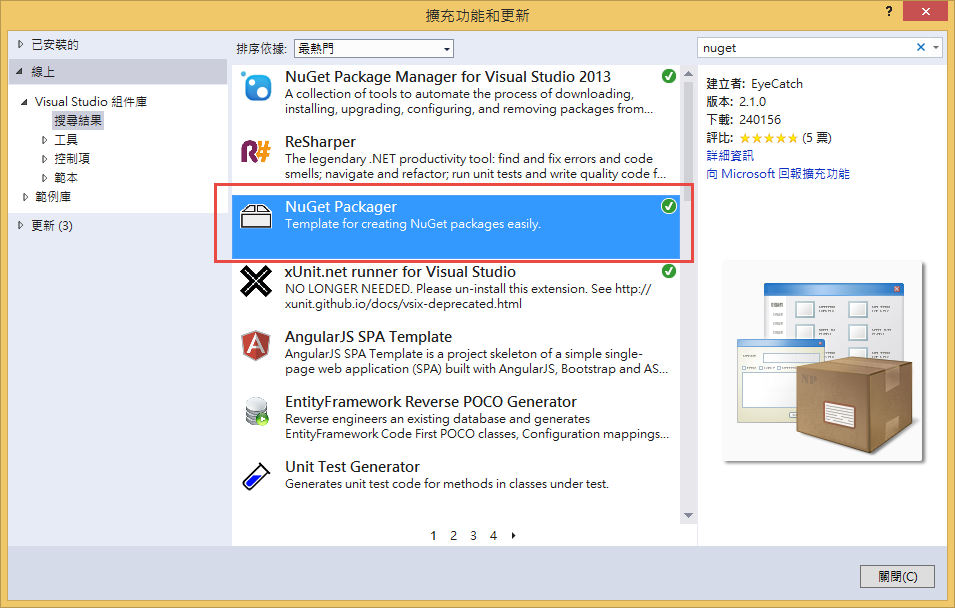Click the NuGet Packager preview image
This screenshot has width=955, height=608.
point(823,361)
